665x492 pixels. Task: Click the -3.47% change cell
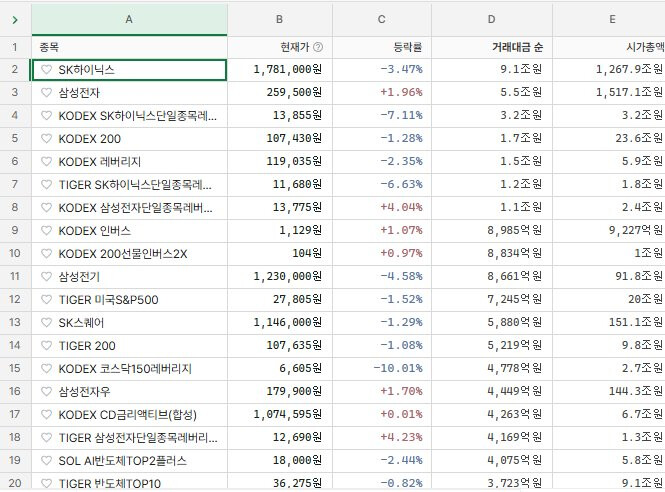tap(382, 70)
